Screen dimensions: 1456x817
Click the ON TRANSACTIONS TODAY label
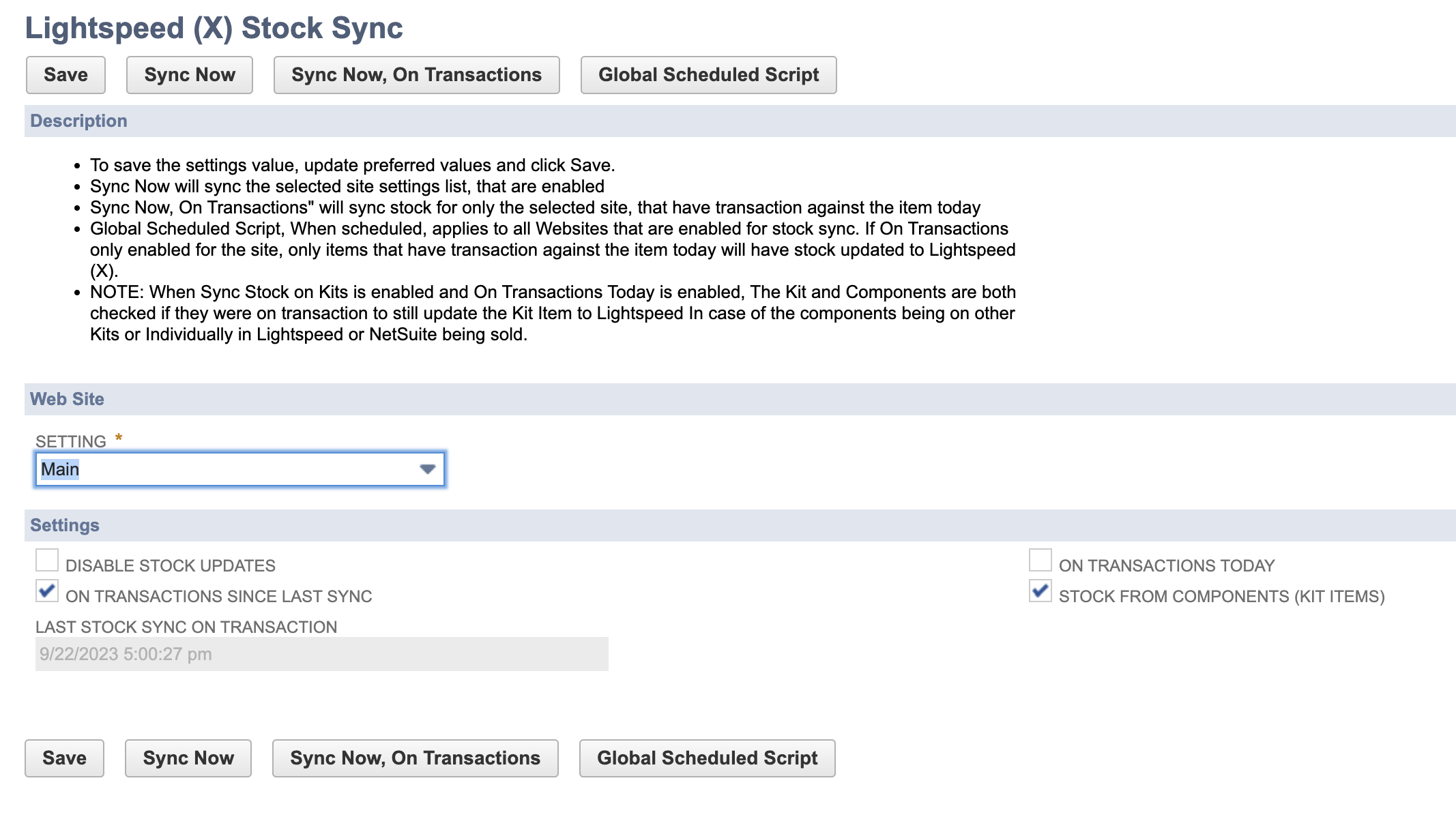[x=1167, y=566]
